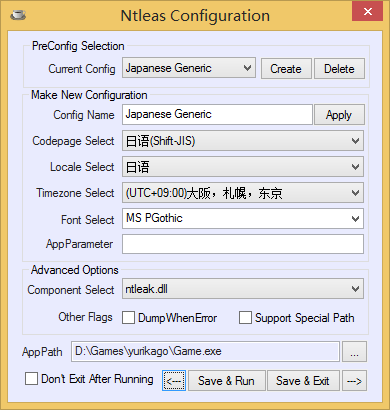The image size is (390, 410).
Task: Expand the Locale Select dropdown
Action: coord(243,167)
